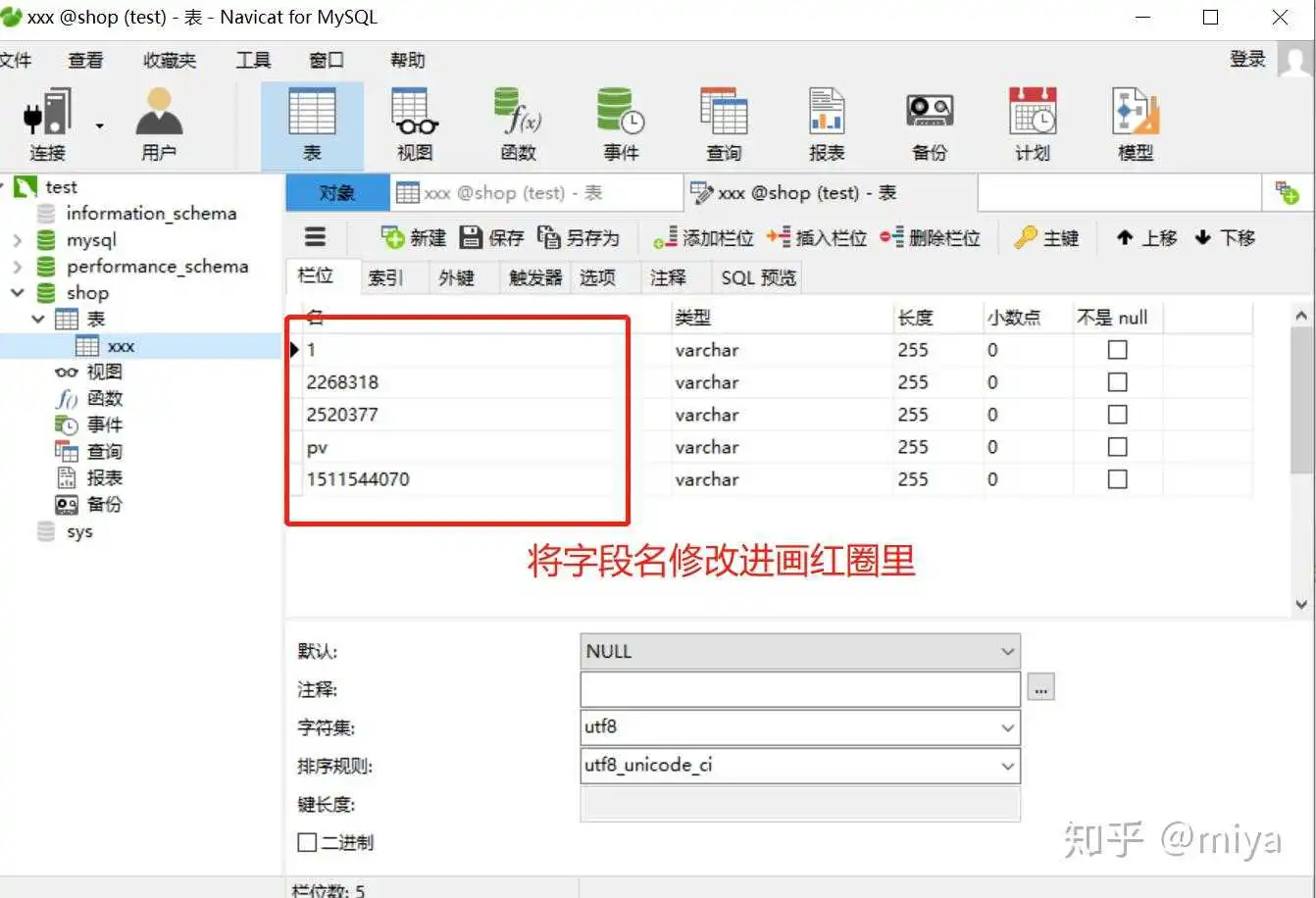Image resolution: width=1316 pixels, height=898 pixels.
Task: Click the 添加栏位 (Add Field) button
Action: click(x=704, y=238)
